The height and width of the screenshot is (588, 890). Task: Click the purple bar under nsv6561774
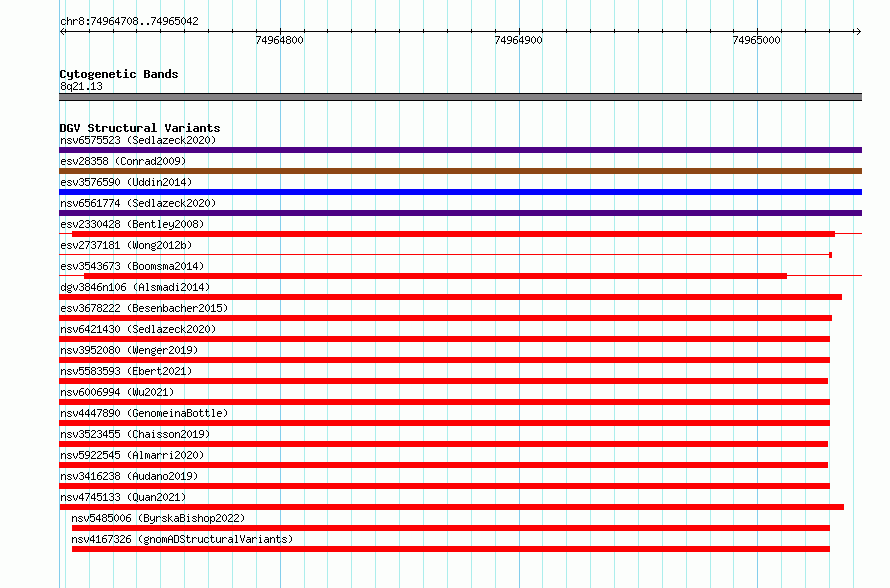coord(460,213)
